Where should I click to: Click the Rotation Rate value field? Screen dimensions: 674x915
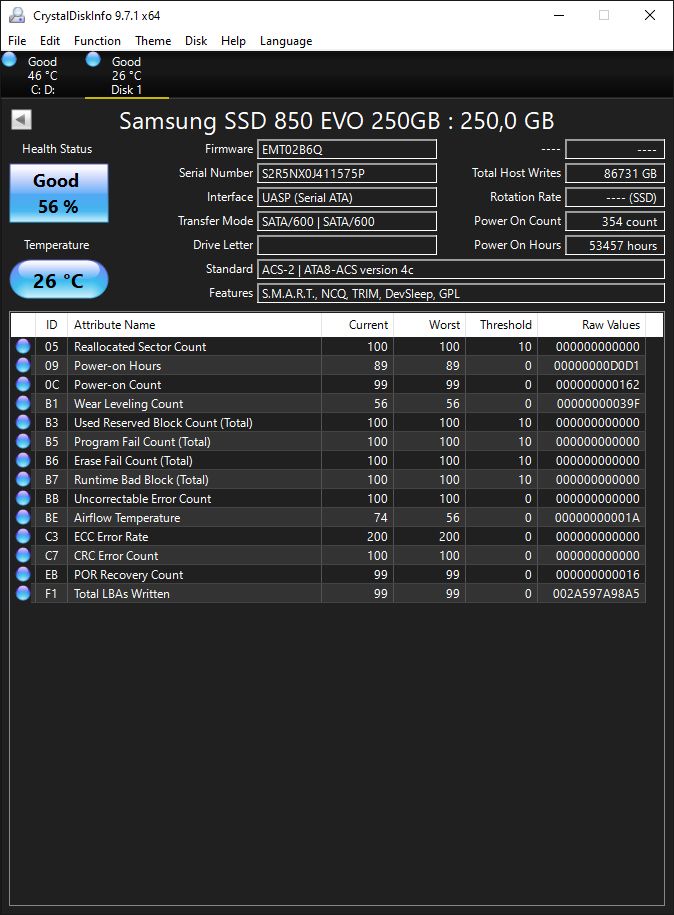pyautogui.click(x=615, y=197)
